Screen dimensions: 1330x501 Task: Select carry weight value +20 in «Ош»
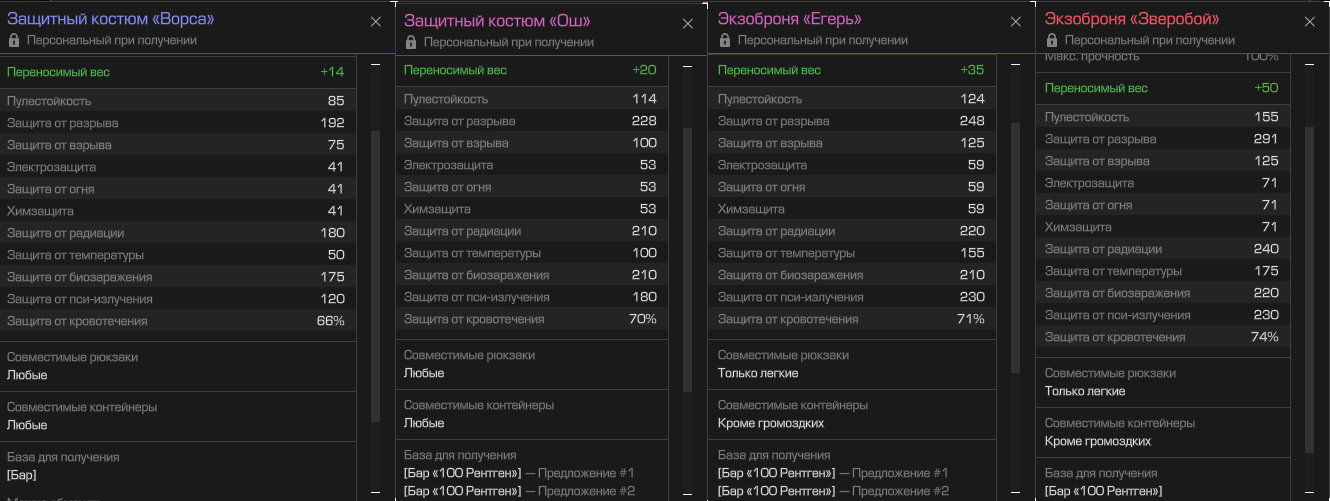click(644, 70)
